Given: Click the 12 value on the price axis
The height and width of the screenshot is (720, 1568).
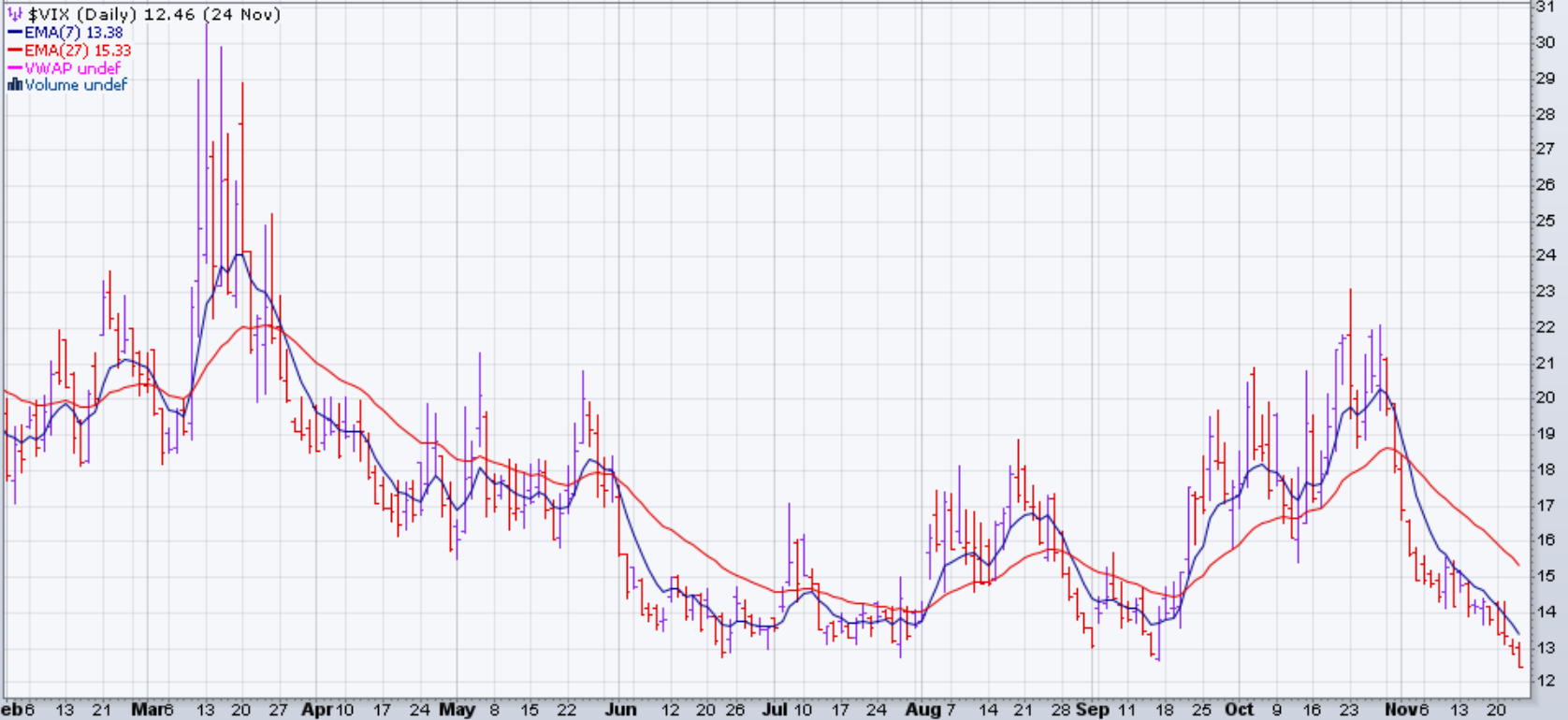Looking at the screenshot, I should 1545,682.
